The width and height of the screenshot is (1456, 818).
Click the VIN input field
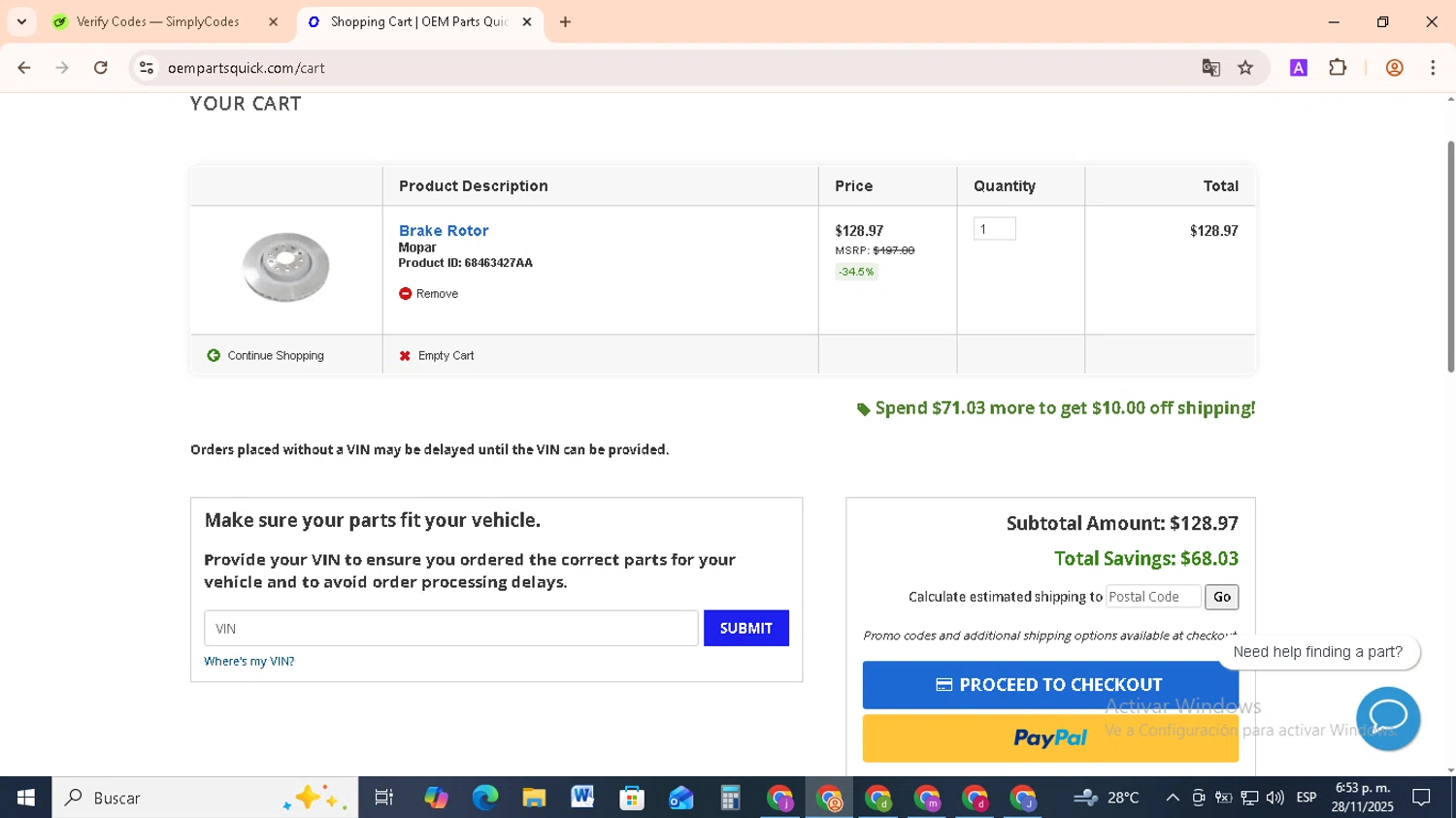450,628
